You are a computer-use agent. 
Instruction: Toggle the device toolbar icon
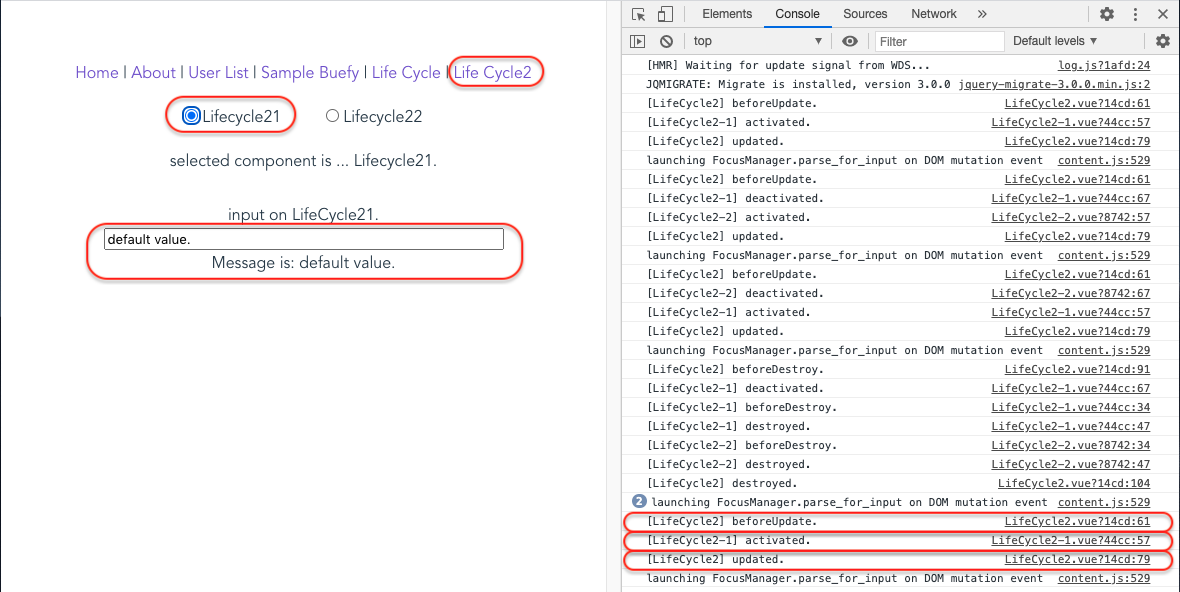pyautogui.click(x=665, y=14)
